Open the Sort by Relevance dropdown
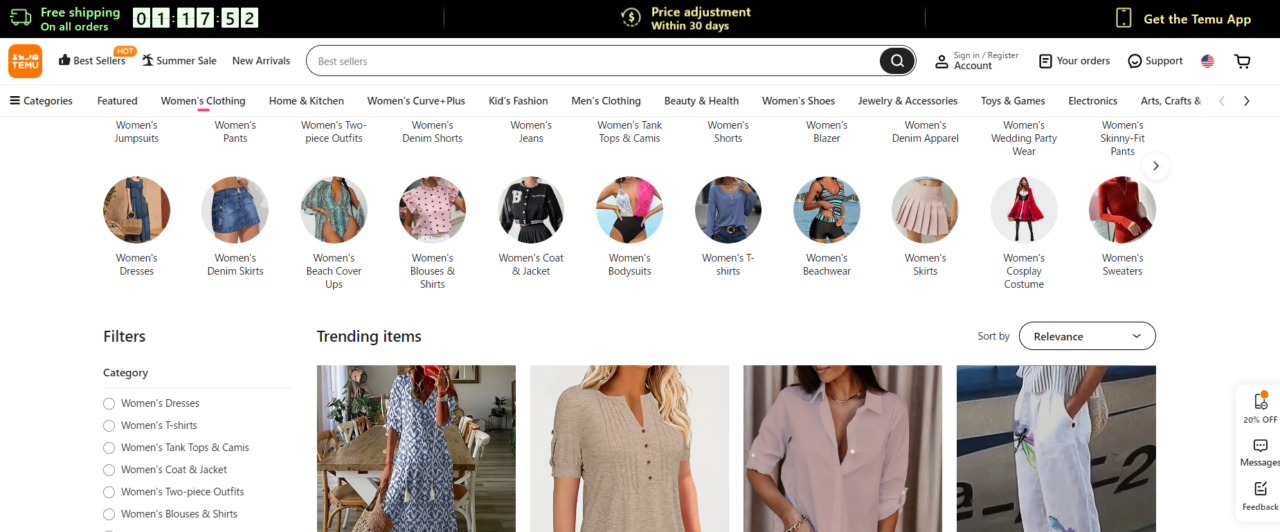The image size is (1280, 532). pyautogui.click(x=1087, y=336)
